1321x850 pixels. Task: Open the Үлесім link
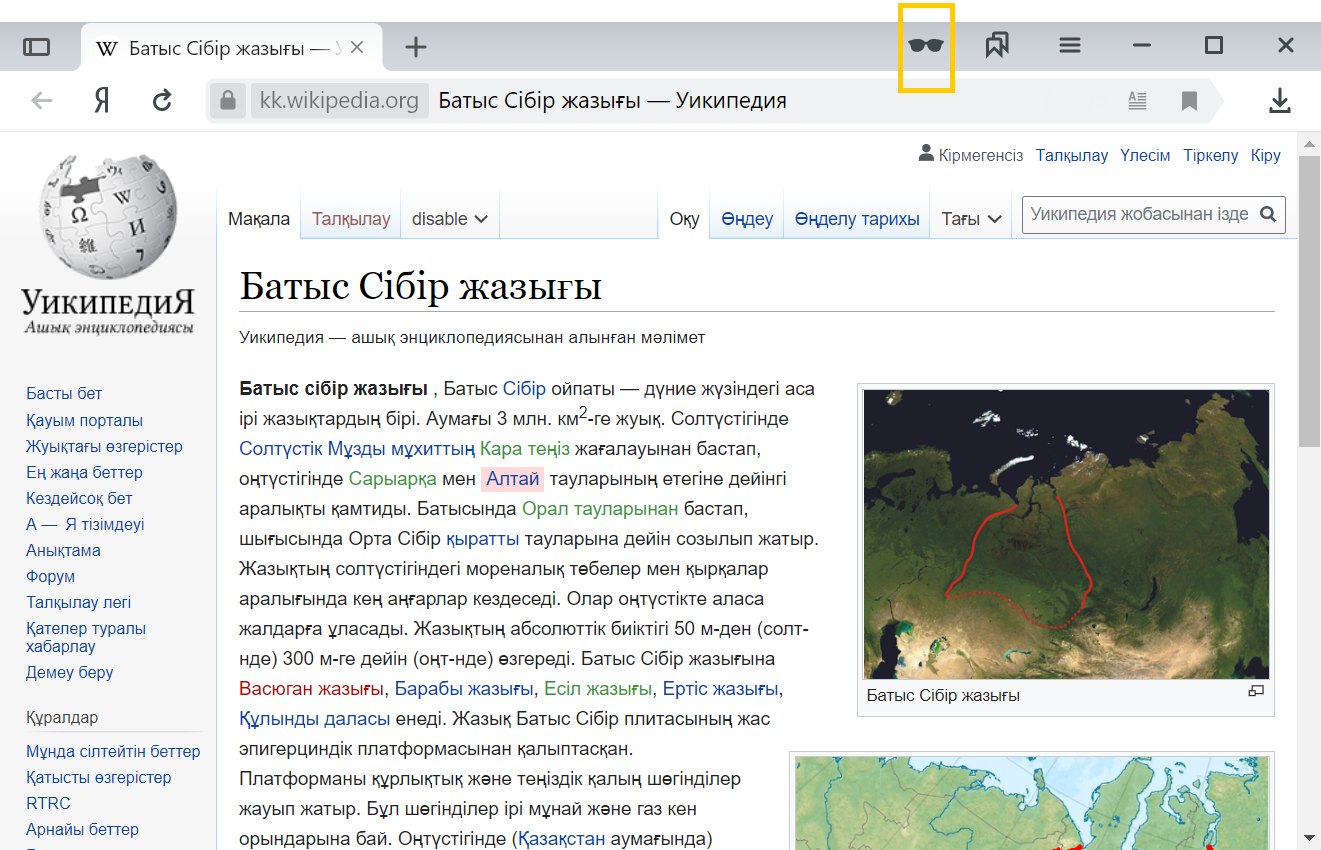pyautogui.click(x=1145, y=155)
